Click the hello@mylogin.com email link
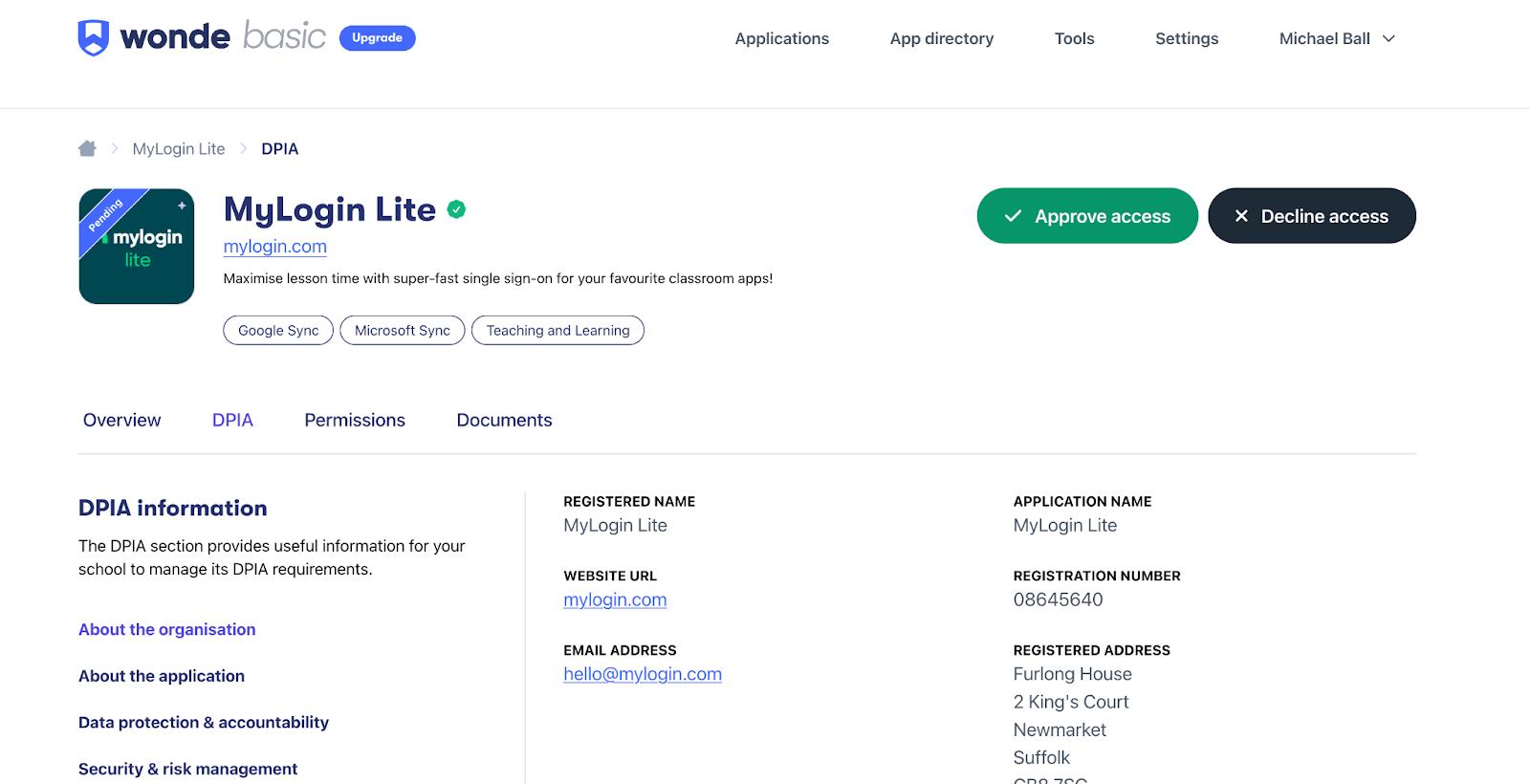The width and height of the screenshot is (1530, 784). click(643, 674)
